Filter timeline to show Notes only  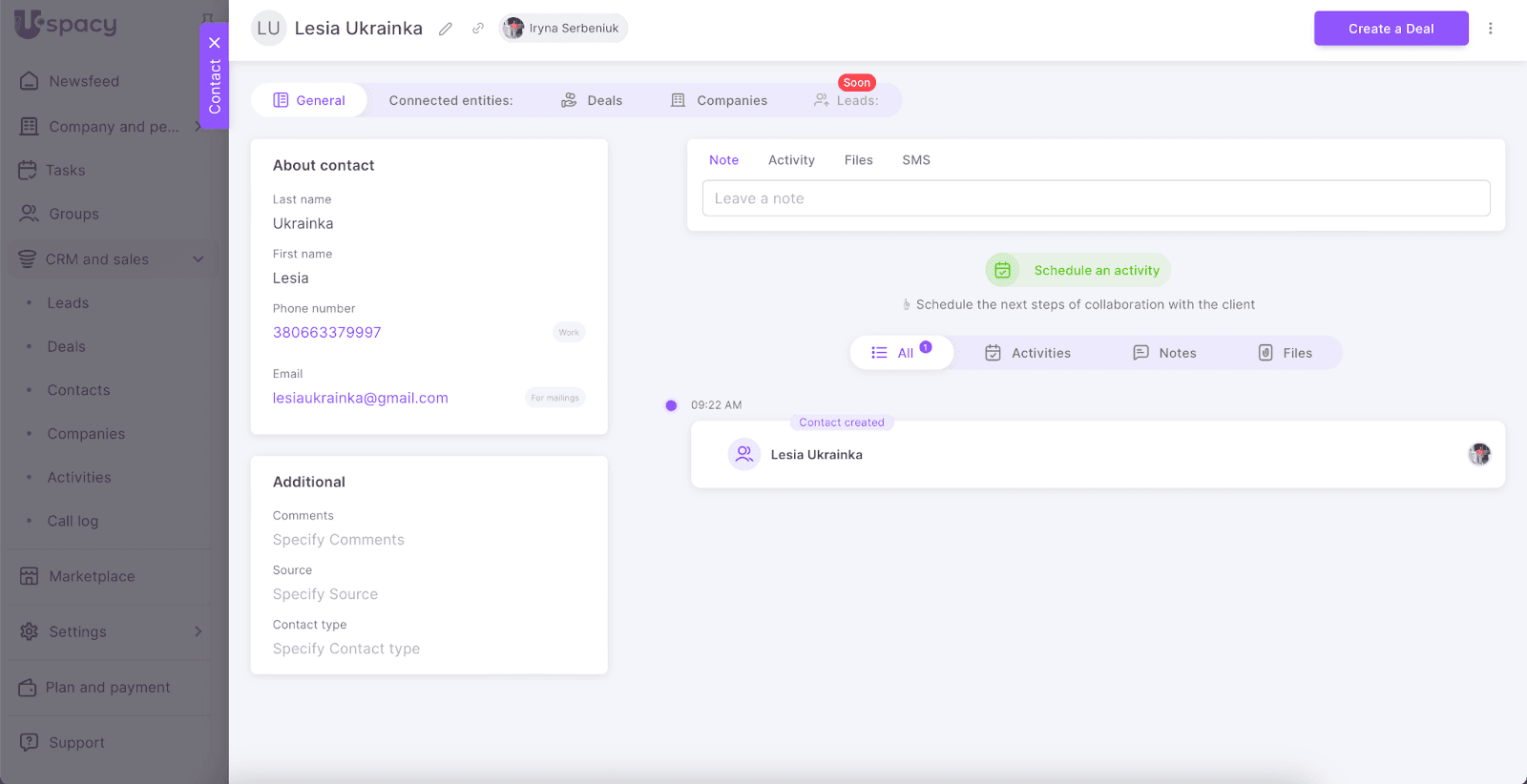[x=1164, y=353]
